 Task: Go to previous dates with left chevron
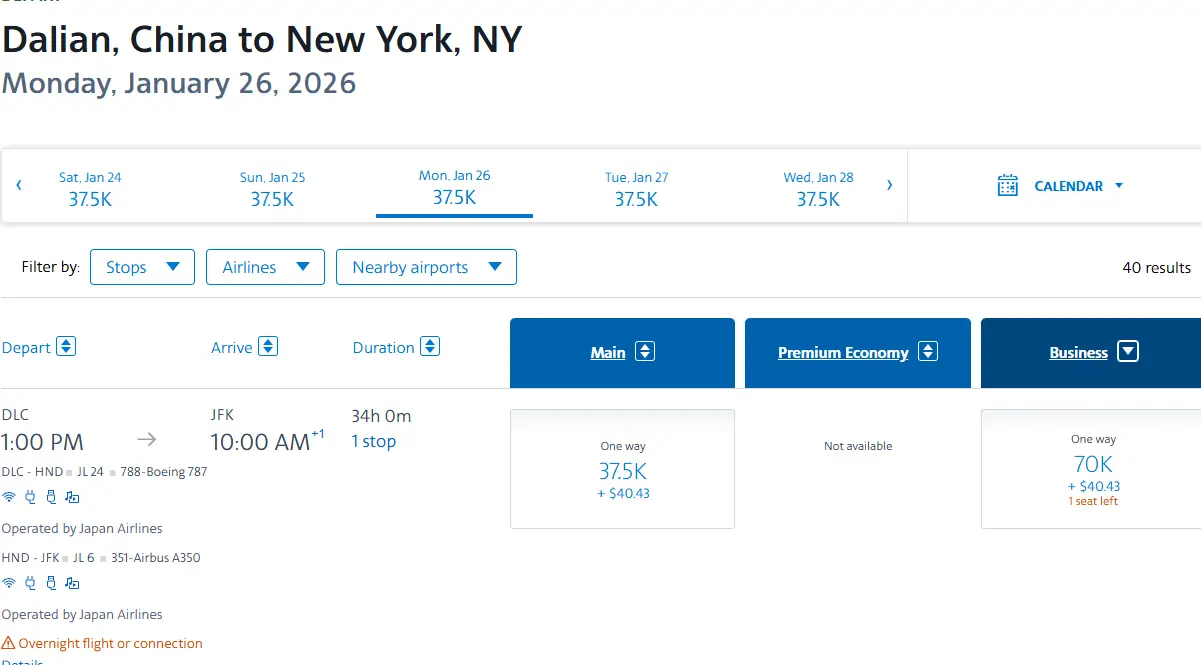click(19, 185)
